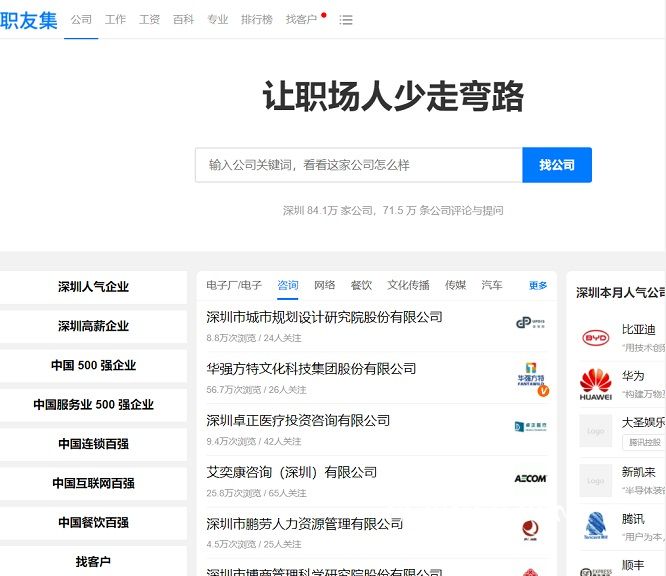This screenshot has height=576, width=666.
Task: Select the 餐饮 category tab
Action: point(361,285)
